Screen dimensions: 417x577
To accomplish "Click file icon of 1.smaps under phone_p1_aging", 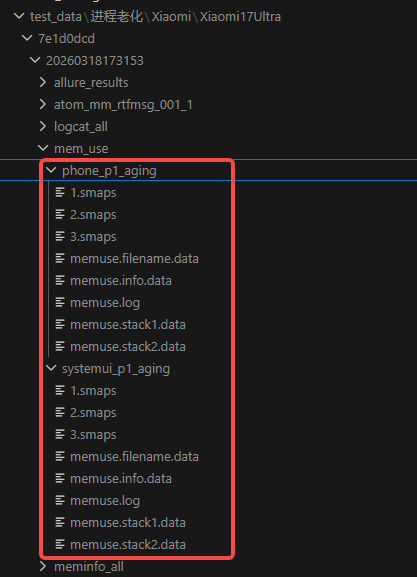I will [x=60, y=192].
